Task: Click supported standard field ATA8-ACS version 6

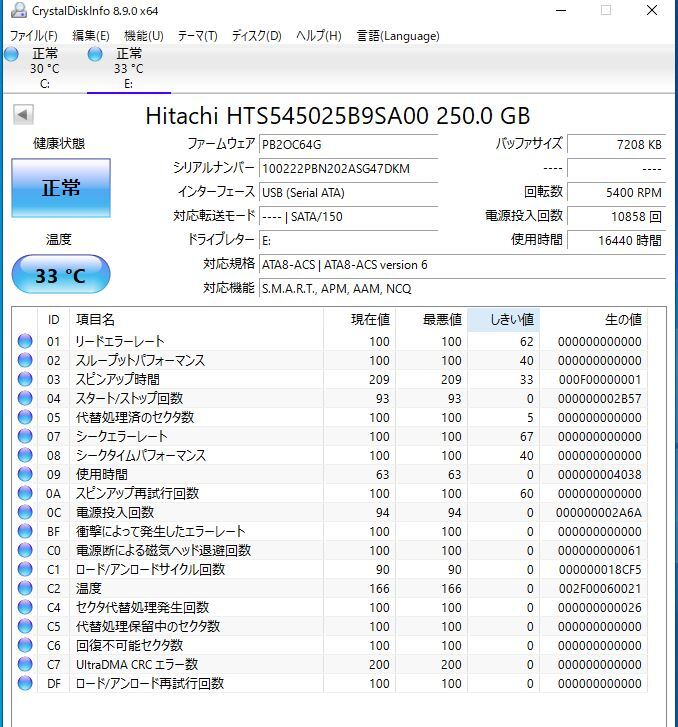Action: coord(462,265)
